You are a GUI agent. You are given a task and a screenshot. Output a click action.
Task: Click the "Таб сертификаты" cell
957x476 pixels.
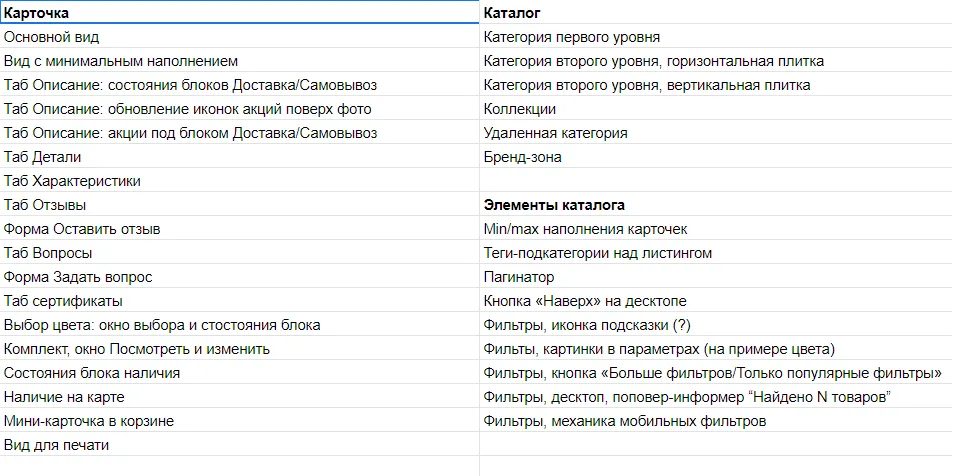63,301
